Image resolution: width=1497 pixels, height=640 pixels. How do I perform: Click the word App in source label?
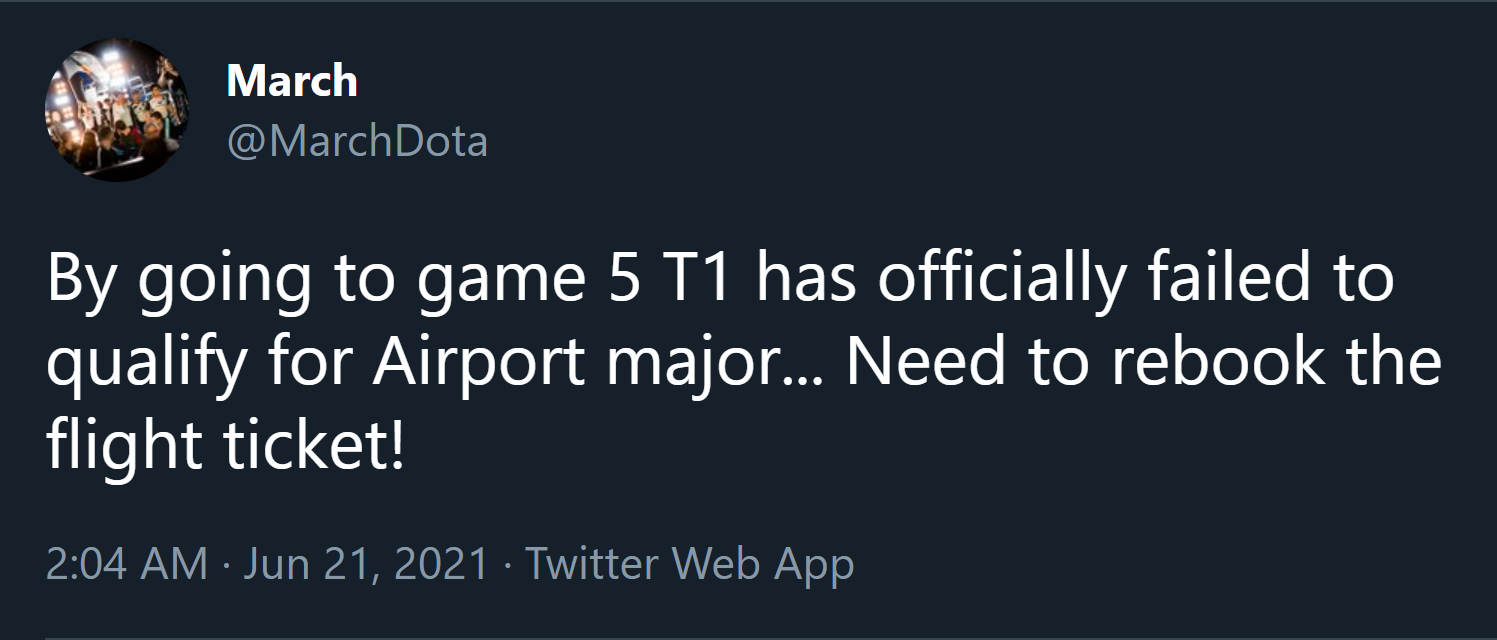coord(816,566)
